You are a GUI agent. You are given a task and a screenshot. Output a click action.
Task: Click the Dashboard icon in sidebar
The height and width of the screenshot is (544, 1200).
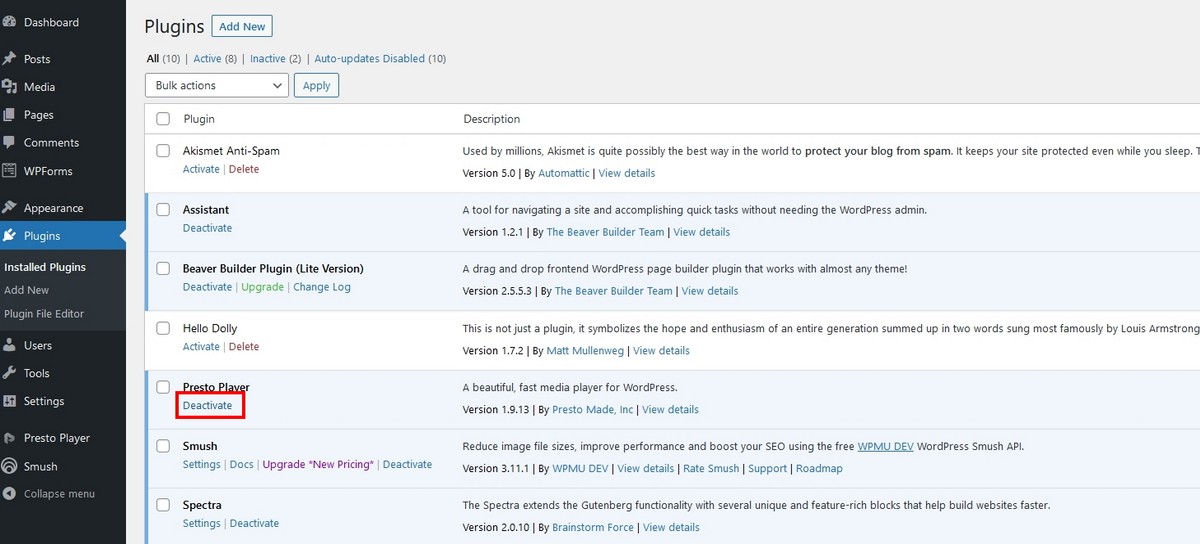9,22
